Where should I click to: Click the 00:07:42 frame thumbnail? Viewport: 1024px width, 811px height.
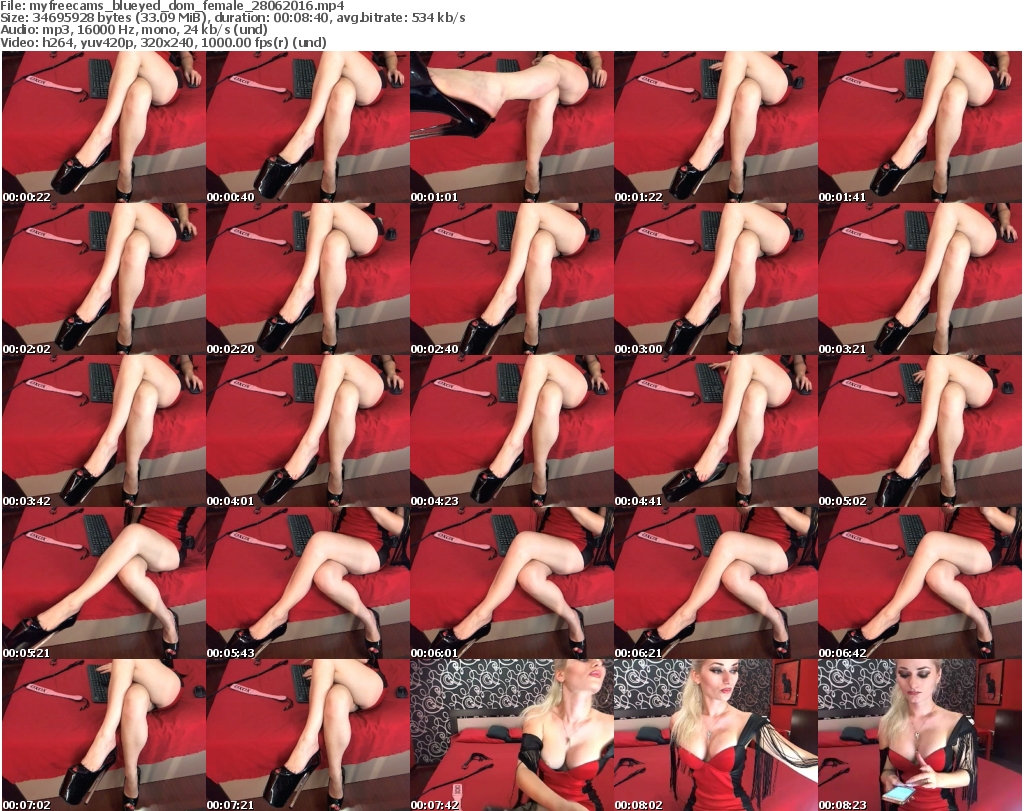pyautogui.click(x=512, y=735)
